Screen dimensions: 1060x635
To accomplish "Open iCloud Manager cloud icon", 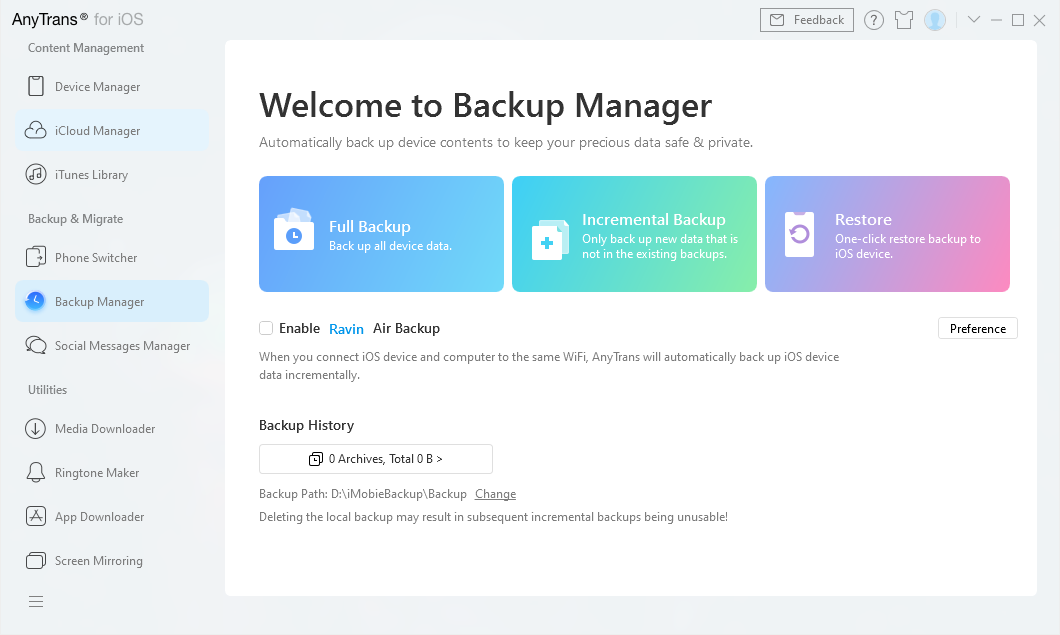I will 36,131.
